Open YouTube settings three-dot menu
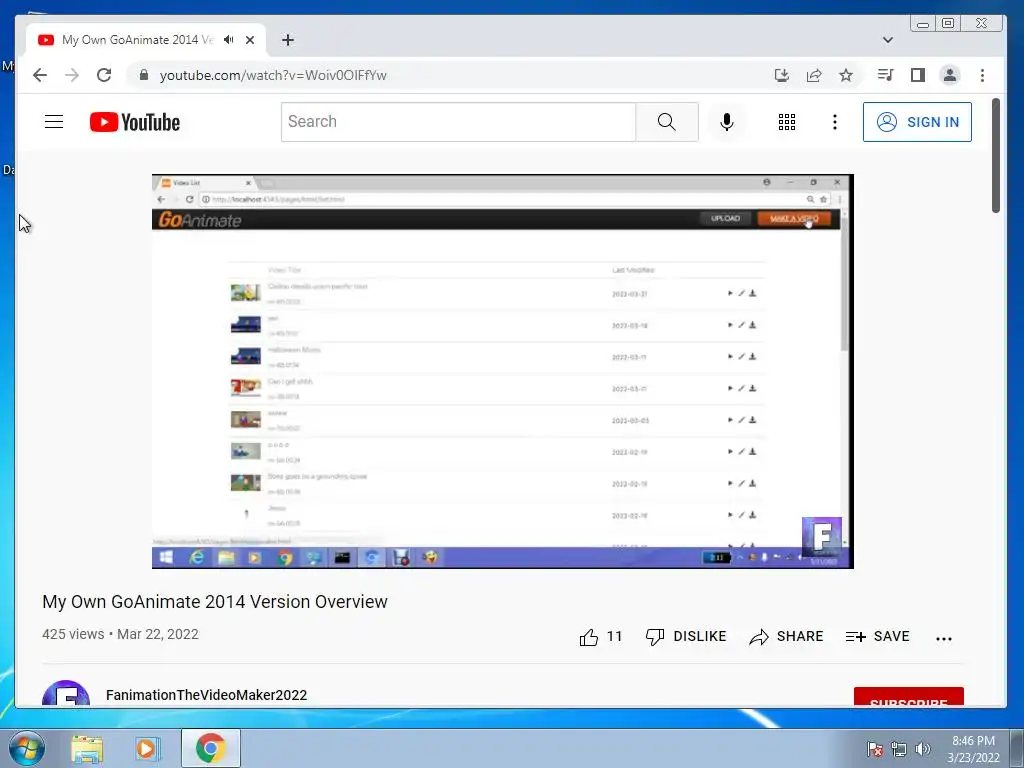This screenshot has width=1024, height=768. click(835, 122)
